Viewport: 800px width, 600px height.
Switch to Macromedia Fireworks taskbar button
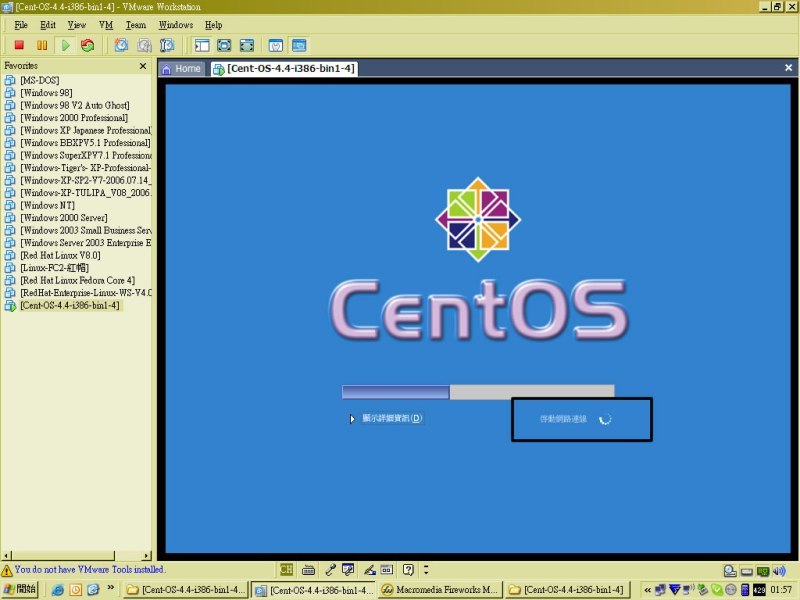click(x=439, y=590)
